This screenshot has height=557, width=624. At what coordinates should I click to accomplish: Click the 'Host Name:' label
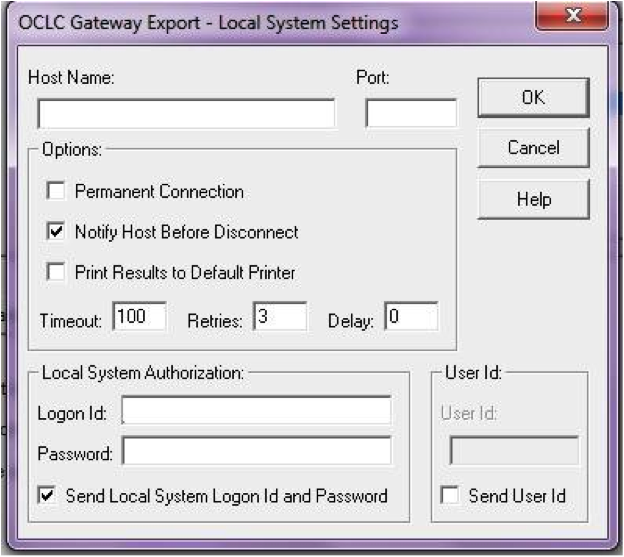coord(71,77)
